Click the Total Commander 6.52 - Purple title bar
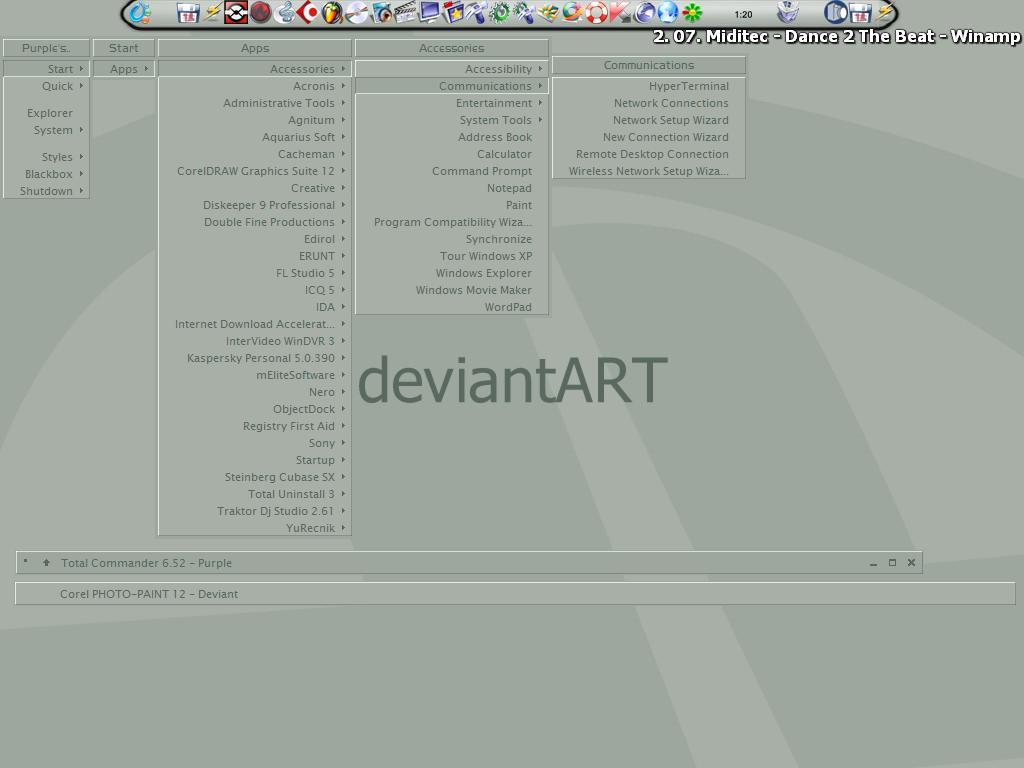1024x768 pixels. [469, 562]
